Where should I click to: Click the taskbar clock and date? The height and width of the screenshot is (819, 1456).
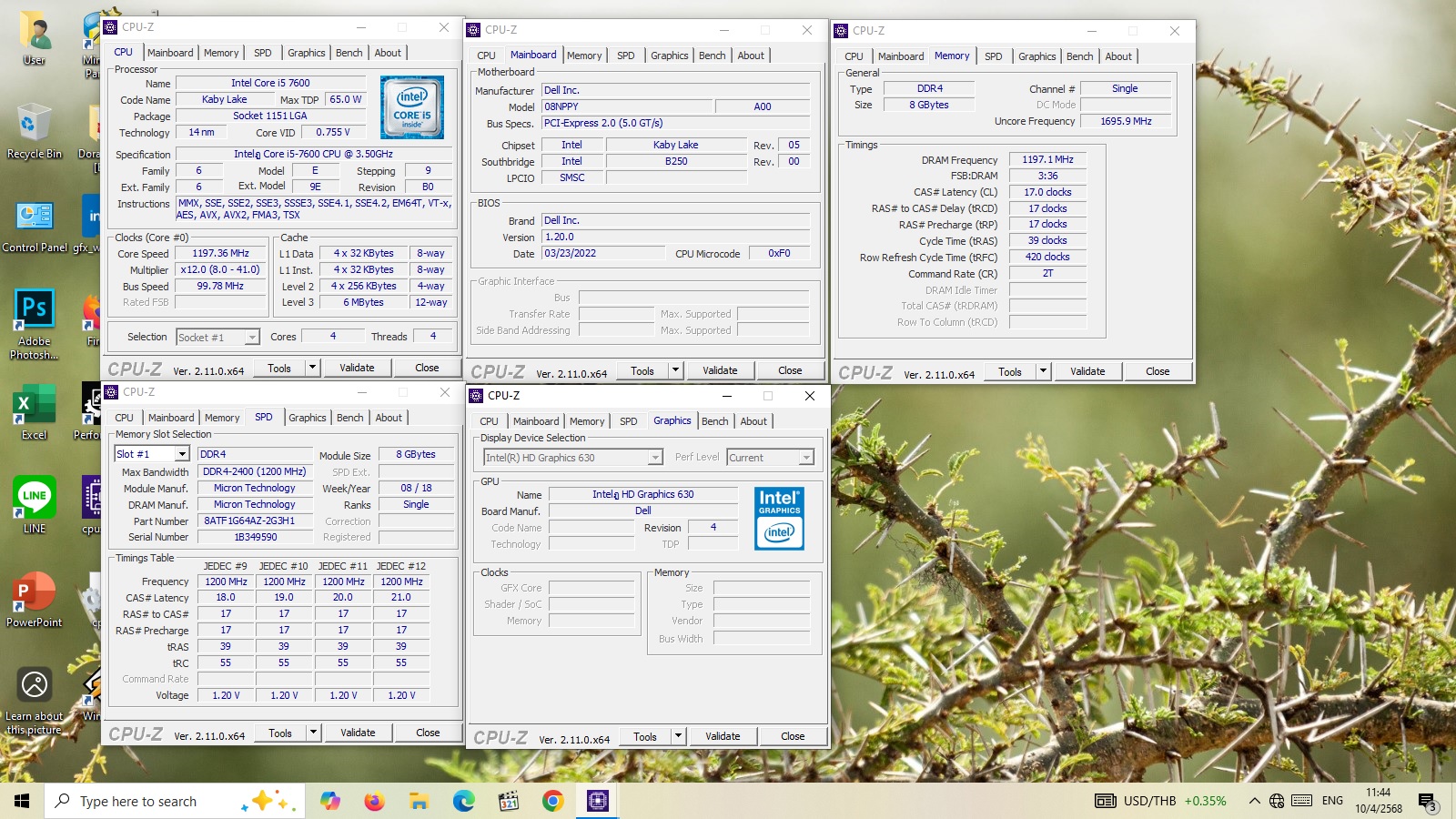pos(1378,801)
